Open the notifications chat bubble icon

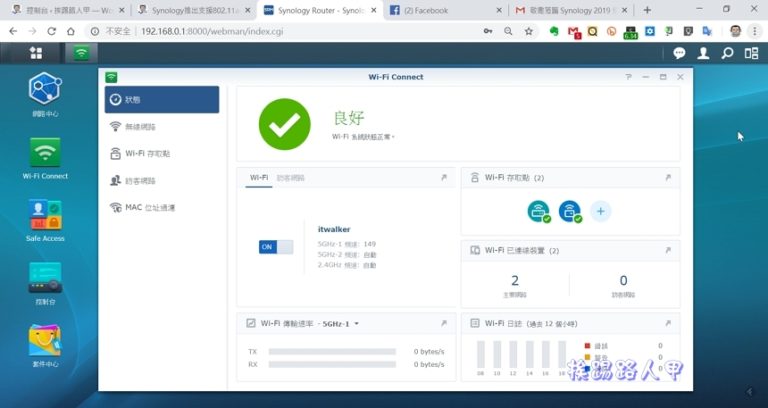(x=679, y=53)
